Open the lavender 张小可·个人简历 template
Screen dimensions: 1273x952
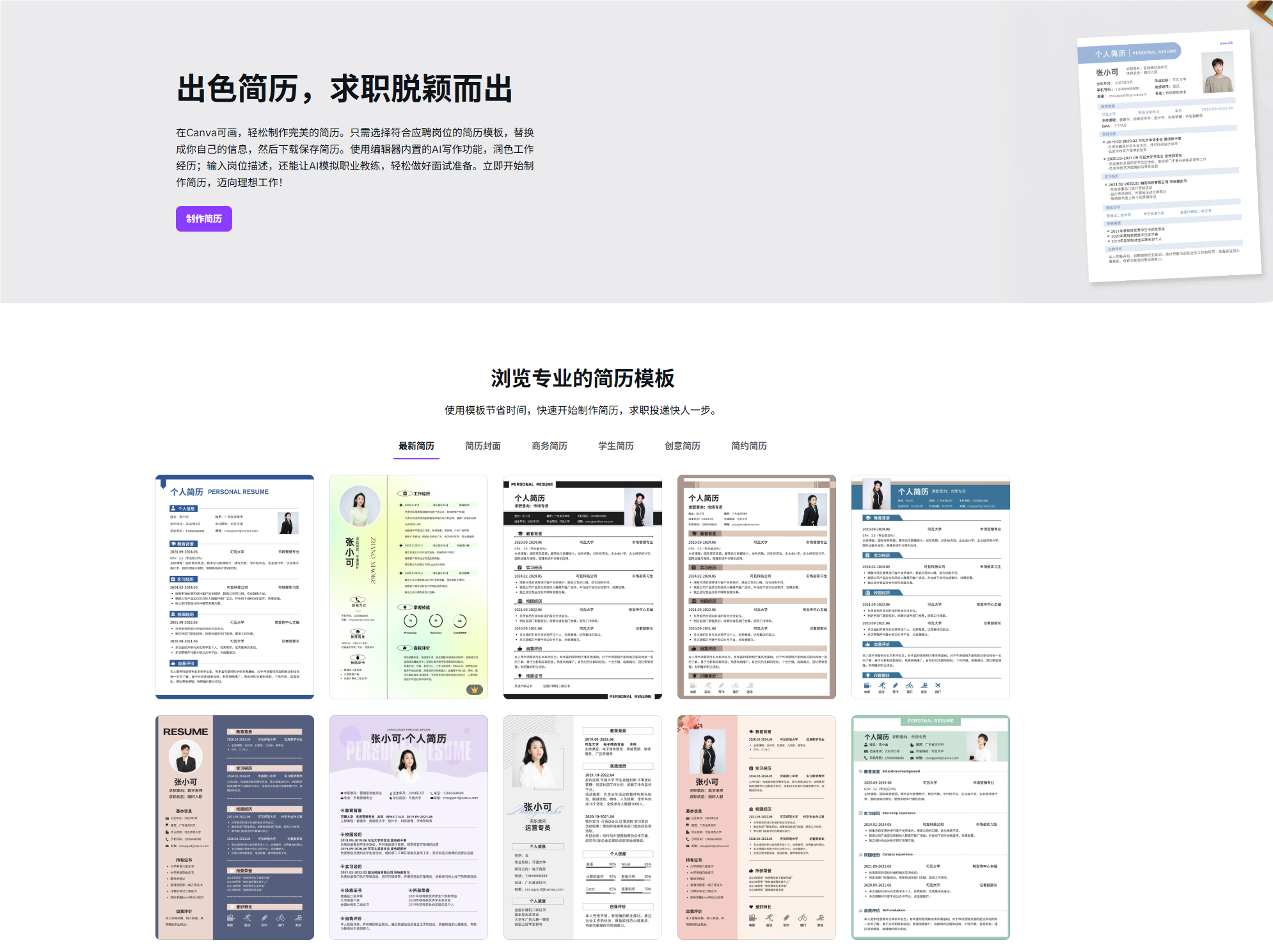coord(409,827)
